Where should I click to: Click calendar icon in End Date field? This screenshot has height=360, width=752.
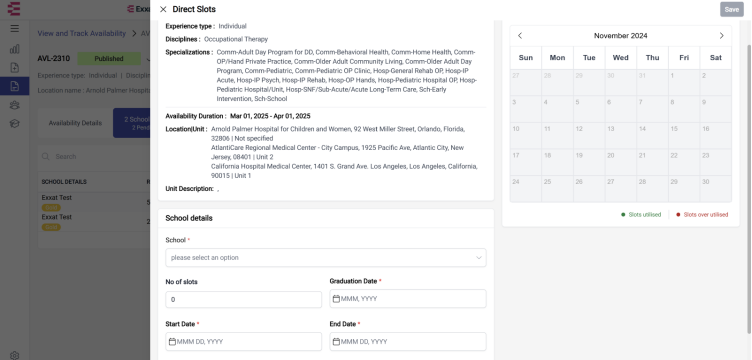(x=336, y=342)
